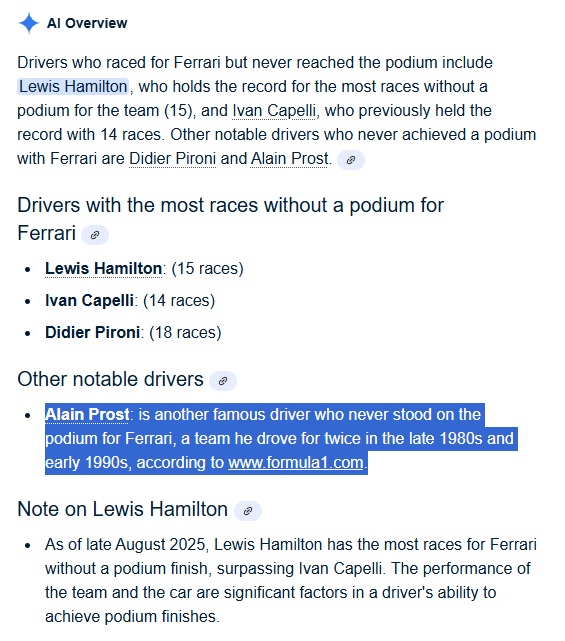Click the AI Overview sparkle icon

(29, 23)
